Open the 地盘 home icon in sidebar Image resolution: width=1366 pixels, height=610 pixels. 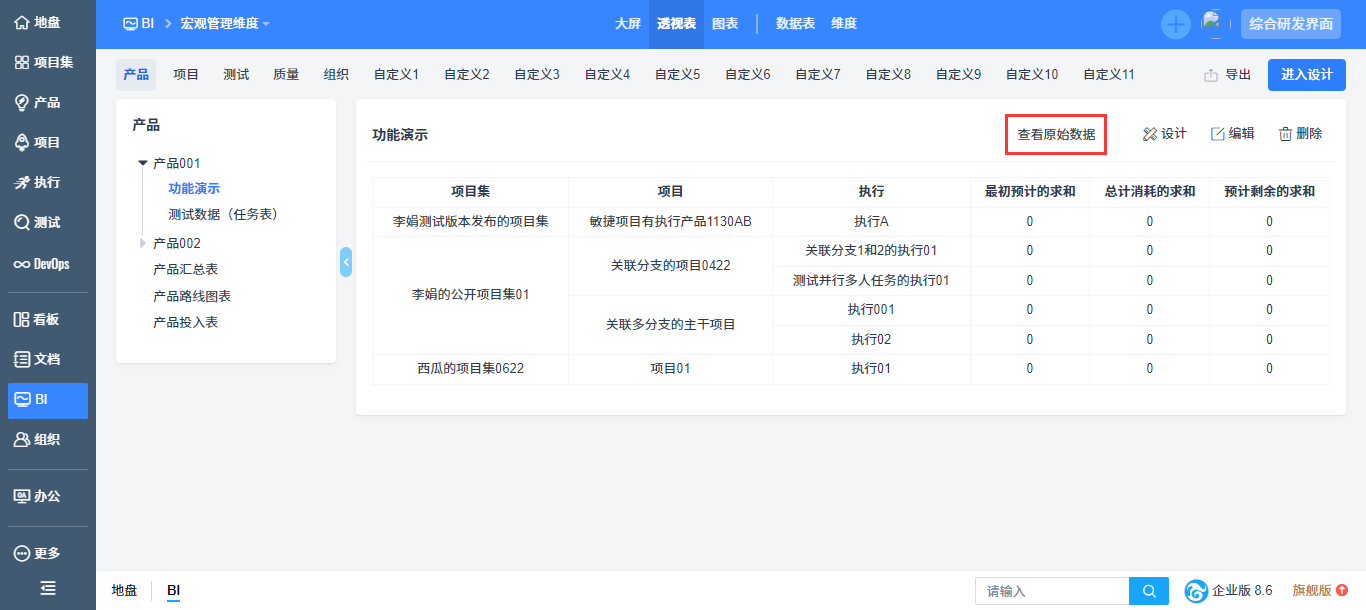[21, 23]
